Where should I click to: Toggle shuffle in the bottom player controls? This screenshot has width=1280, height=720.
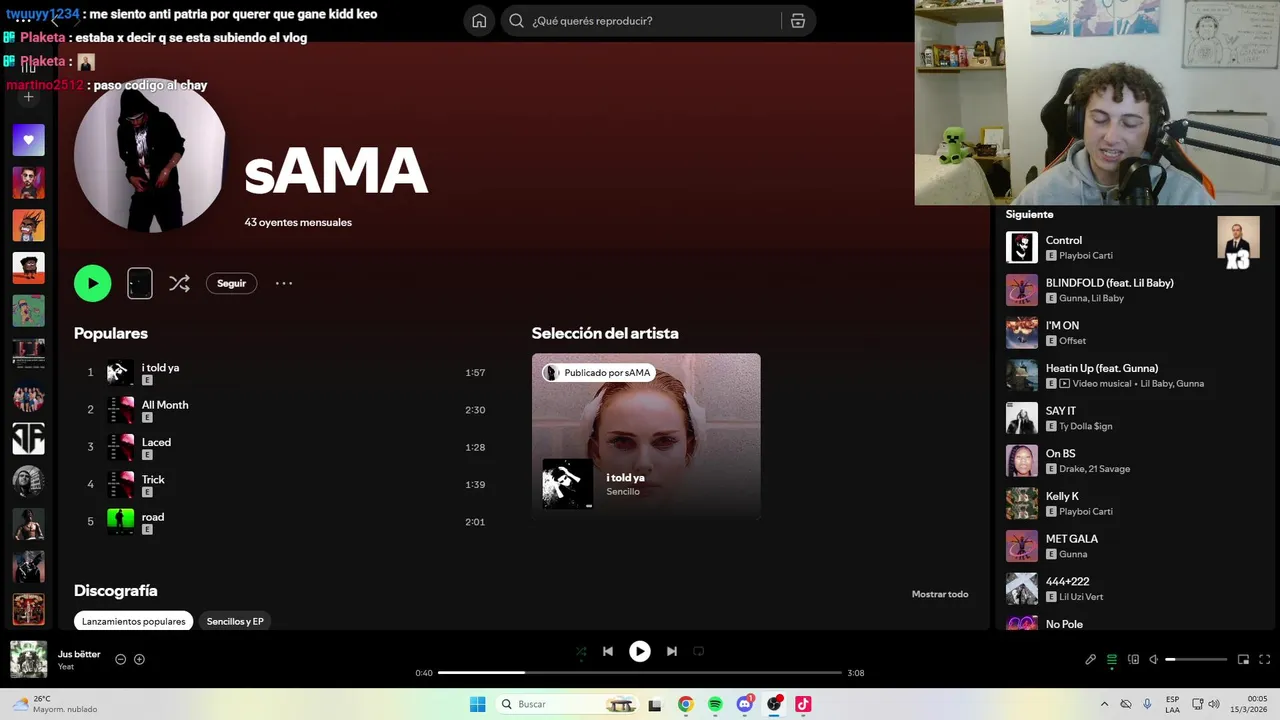(581, 651)
